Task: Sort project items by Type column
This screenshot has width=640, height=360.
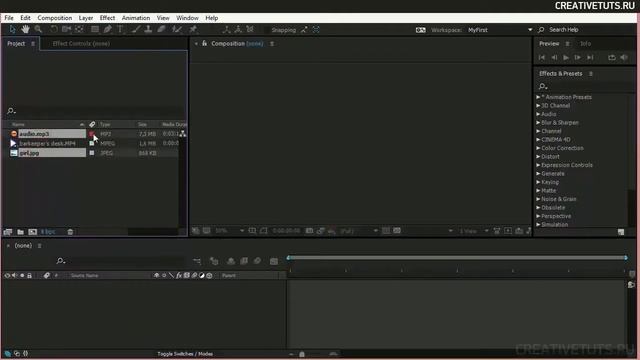Action: click(105, 124)
